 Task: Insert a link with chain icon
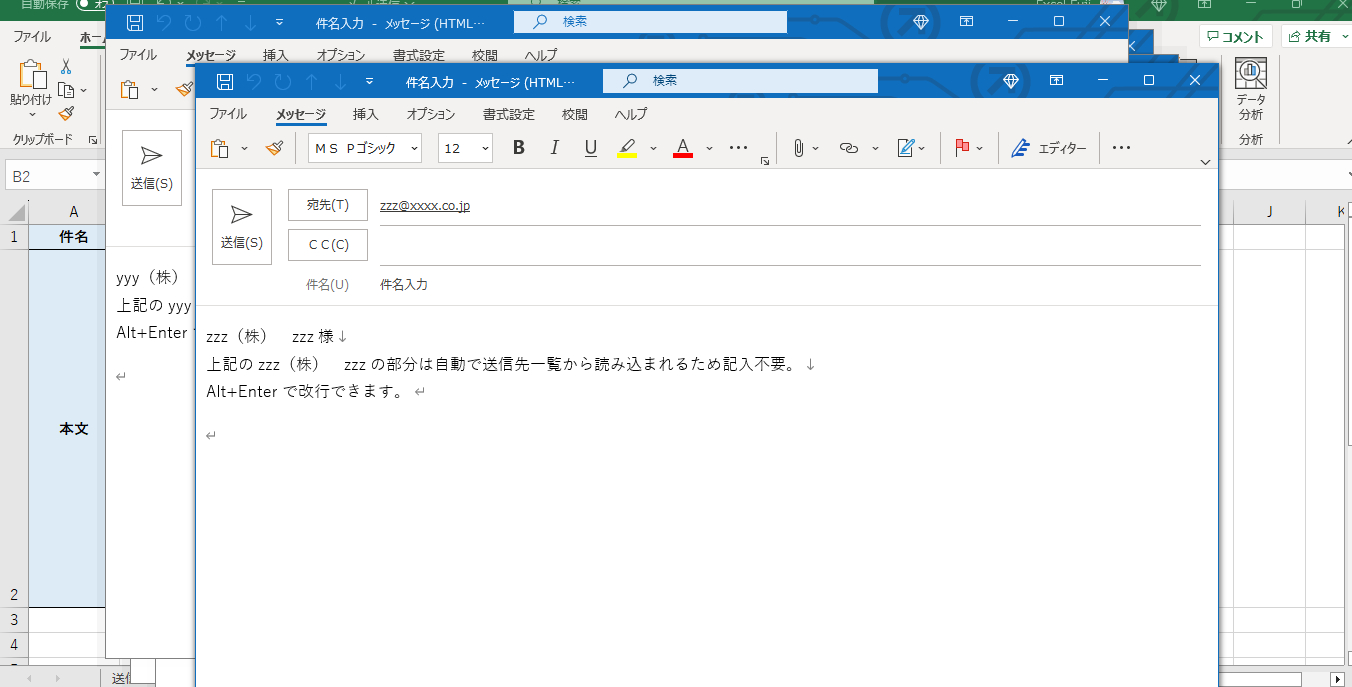click(x=849, y=148)
